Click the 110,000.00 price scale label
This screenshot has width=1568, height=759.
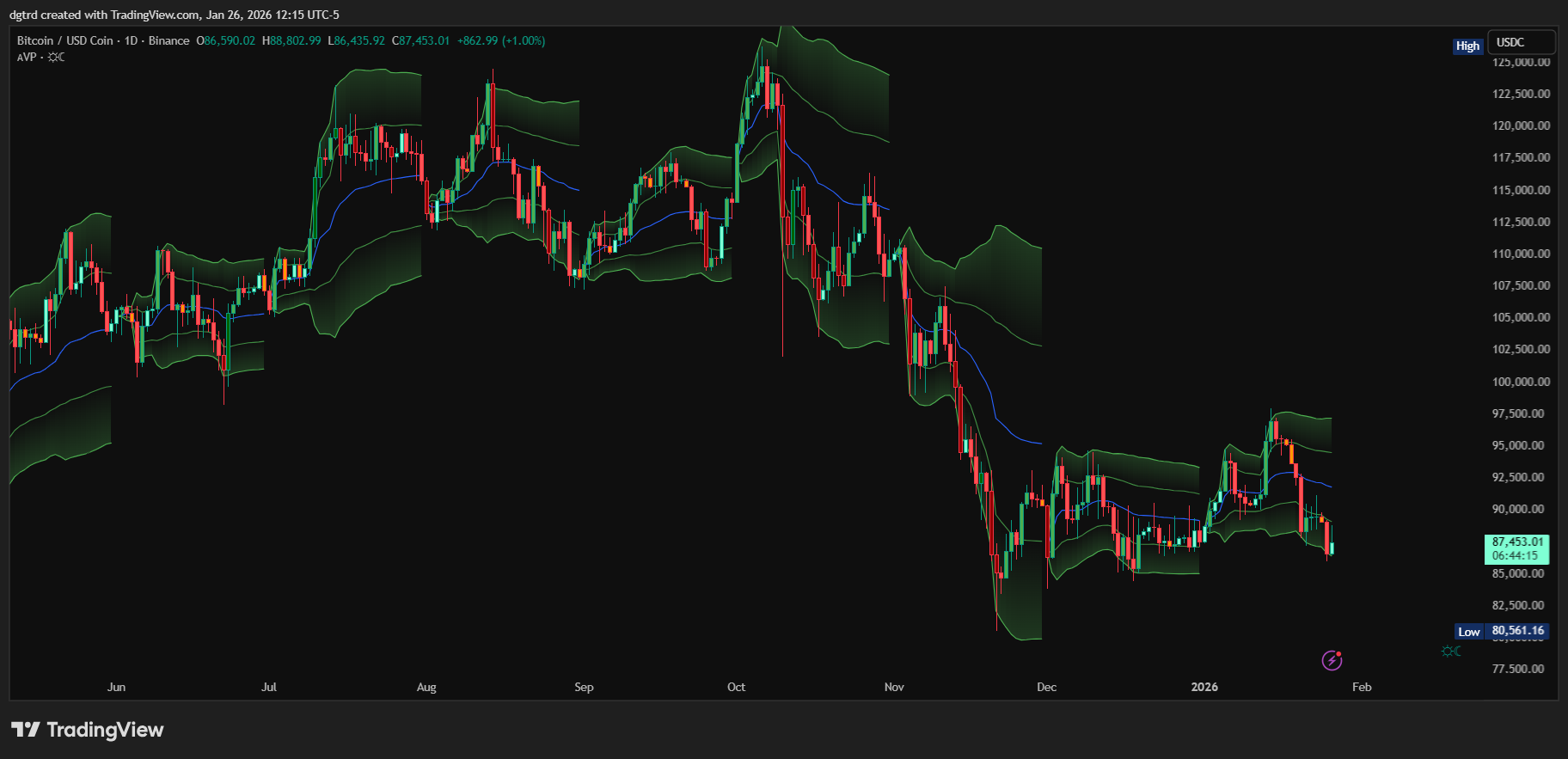1521,254
